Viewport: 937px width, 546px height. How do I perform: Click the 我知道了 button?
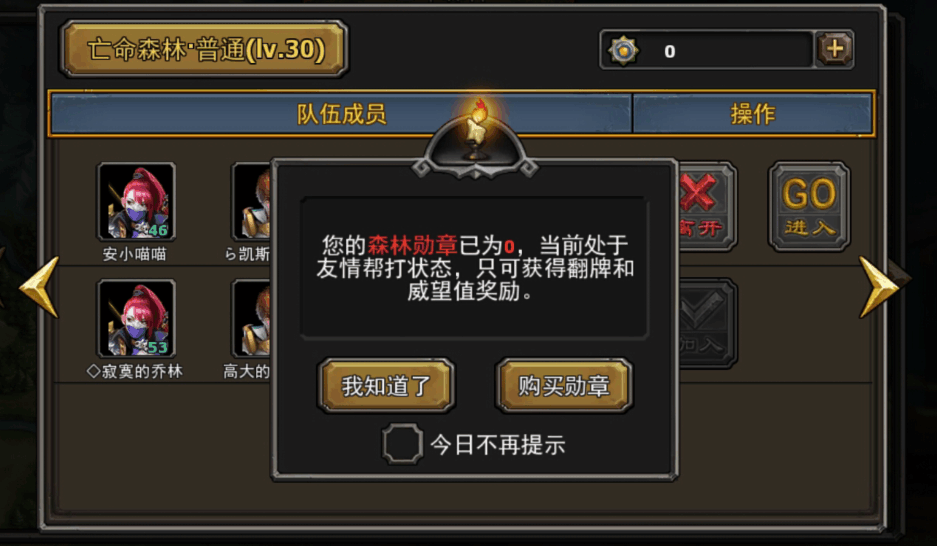coord(386,386)
